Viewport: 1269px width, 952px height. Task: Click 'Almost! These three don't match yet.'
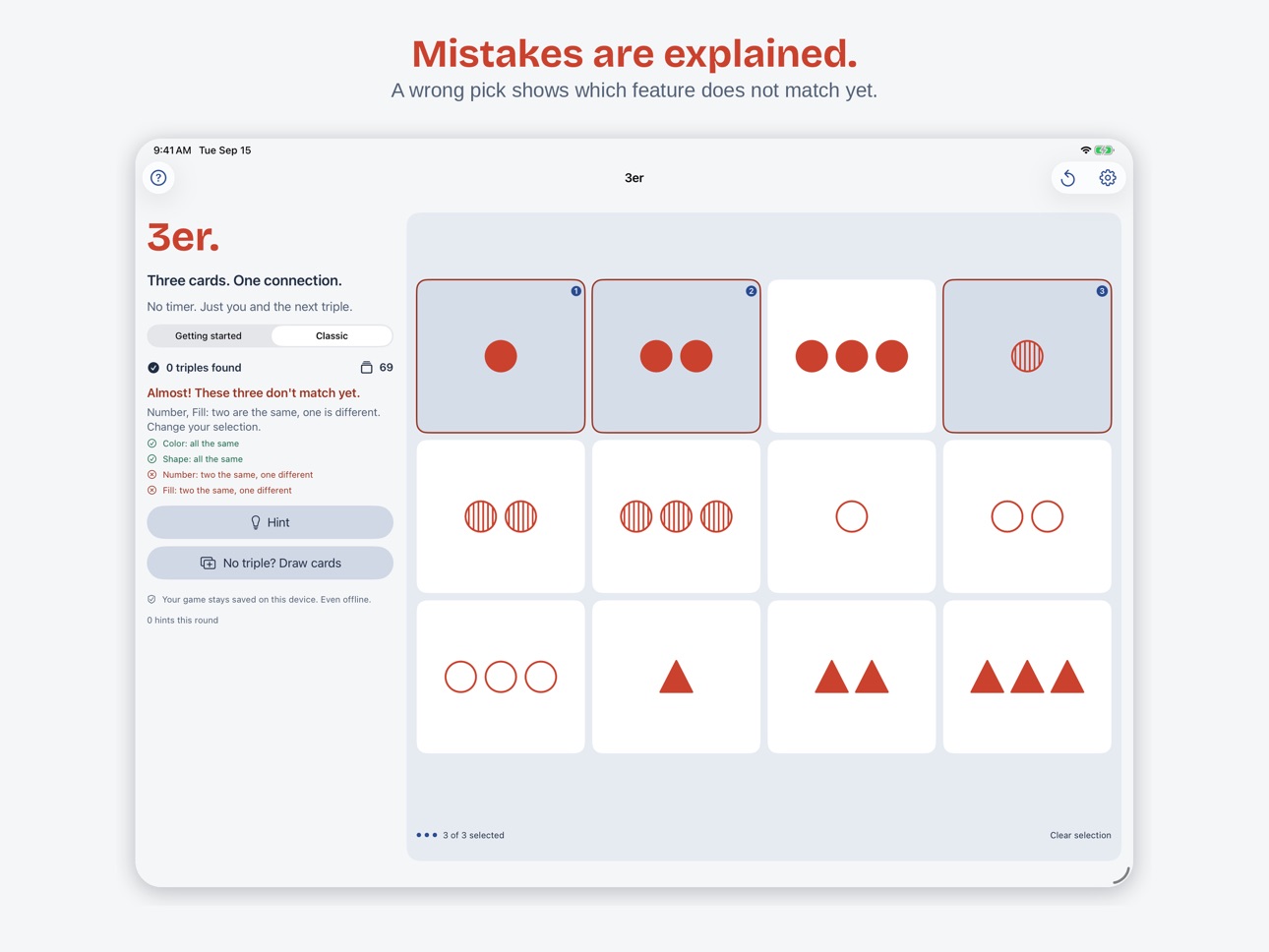(254, 392)
